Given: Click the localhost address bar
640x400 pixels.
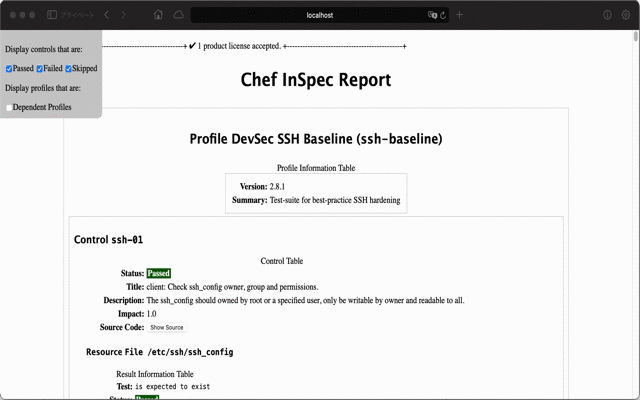Looking at the screenshot, I should (320, 15).
